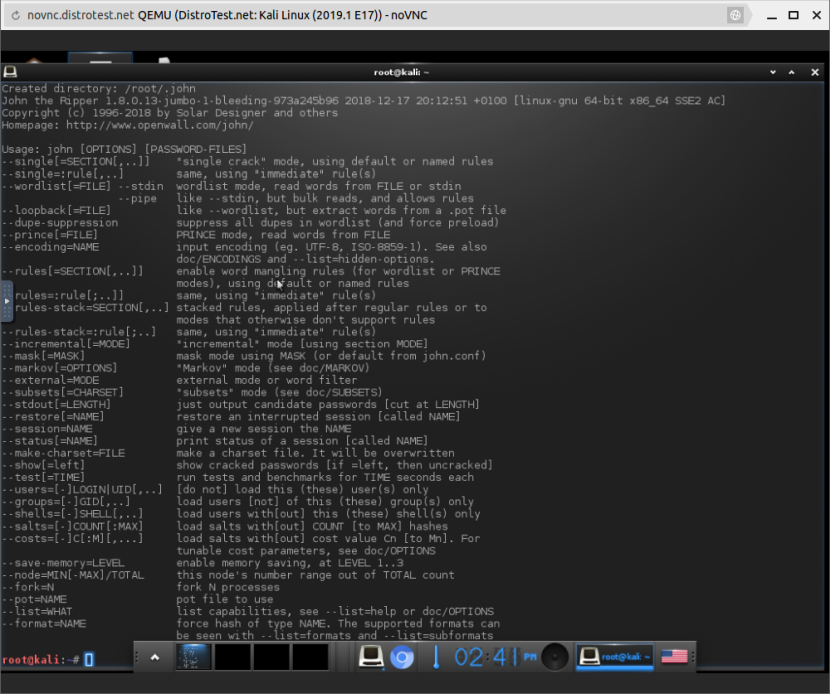Click the '--dupe-suppression' option text
Image resolution: width=830 pixels, height=694 pixels.
60,222
